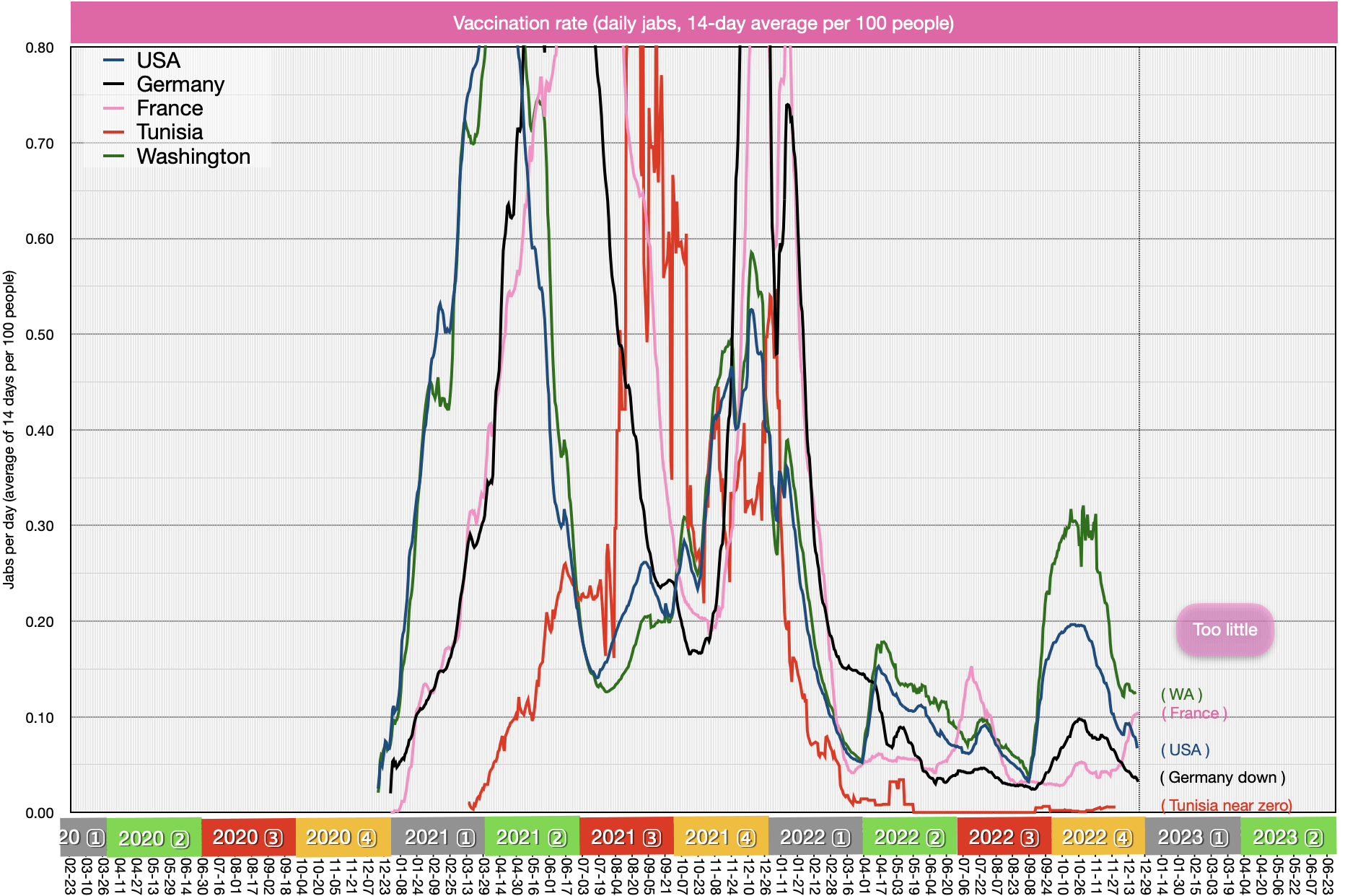The image size is (1345, 896).
Task: Click the 2021 ④ quarter band
Action: (x=721, y=838)
